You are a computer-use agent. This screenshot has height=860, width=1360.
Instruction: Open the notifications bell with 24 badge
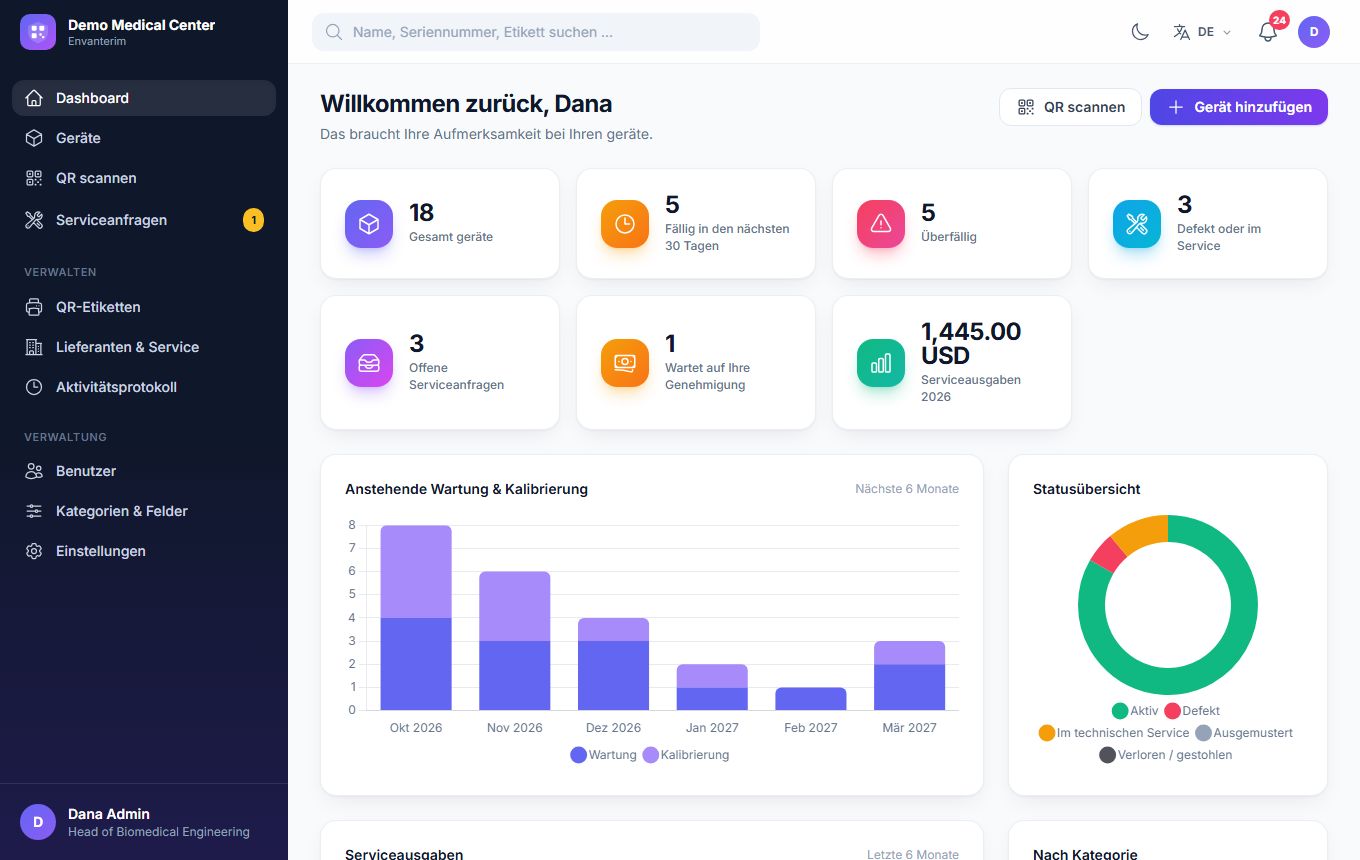tap(1268, 32)
